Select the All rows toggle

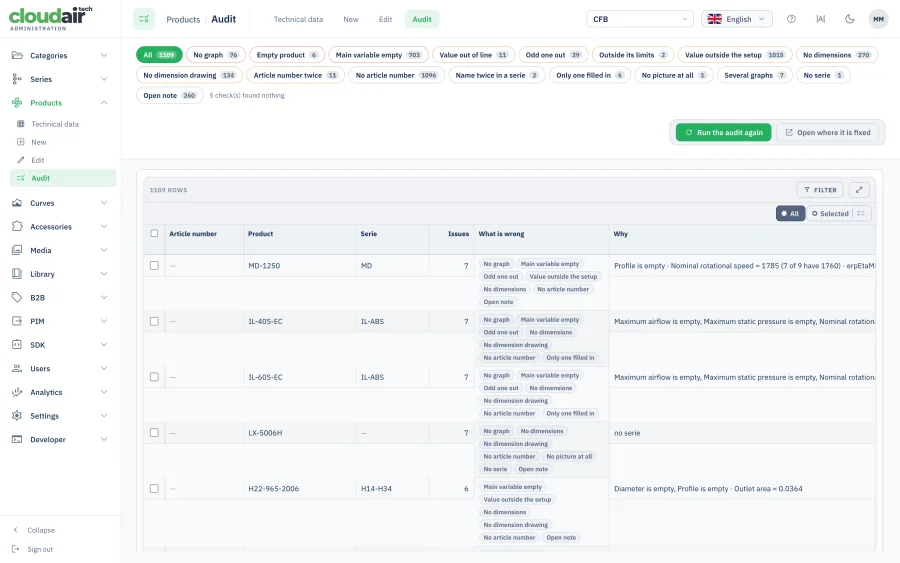(x=790, y=213)
